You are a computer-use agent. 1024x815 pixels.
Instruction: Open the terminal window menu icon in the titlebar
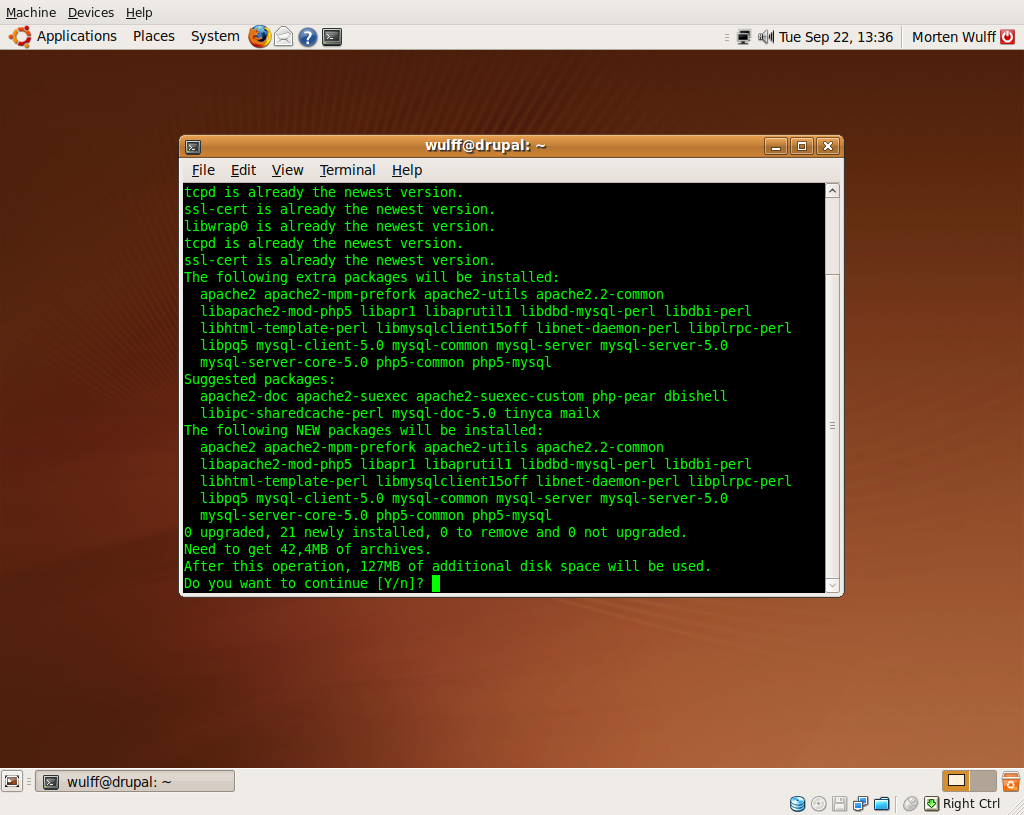193,146
